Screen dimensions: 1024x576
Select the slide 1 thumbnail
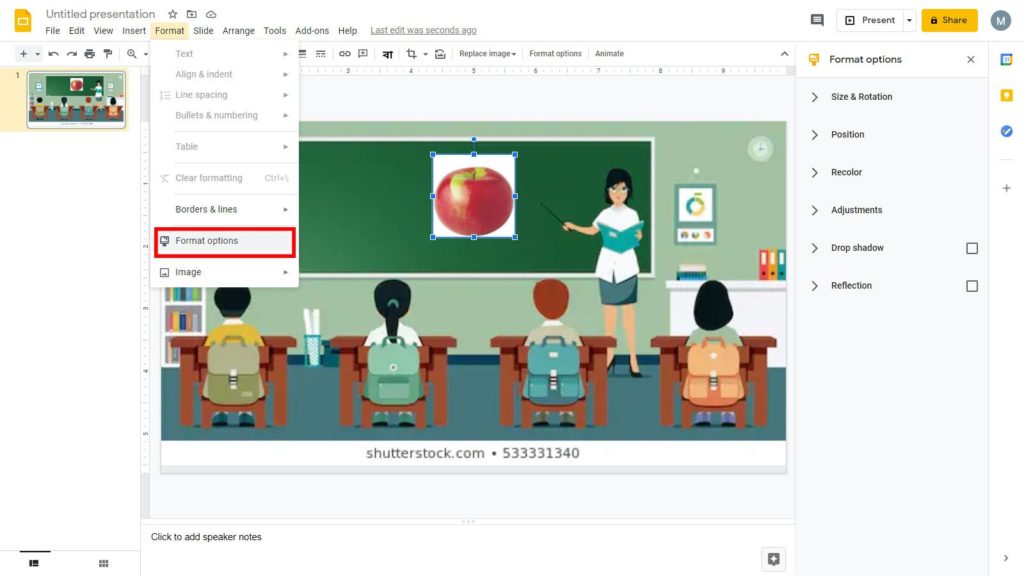point(76,100)
